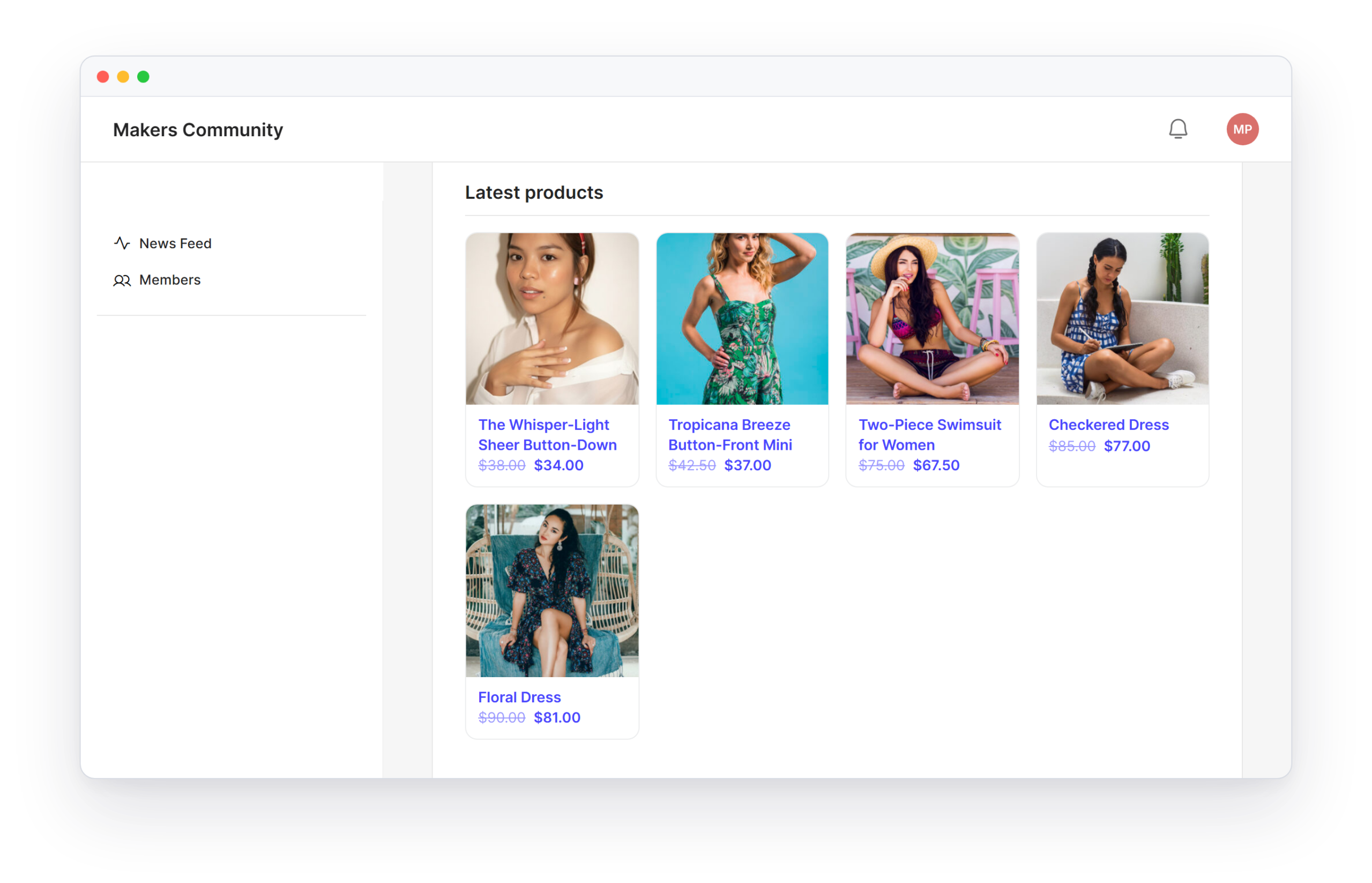Image resolution: width=1372 pixels, height=883 pixels.
Task: Open the MP user avatar menu
Action: [x=1242, y=129]
